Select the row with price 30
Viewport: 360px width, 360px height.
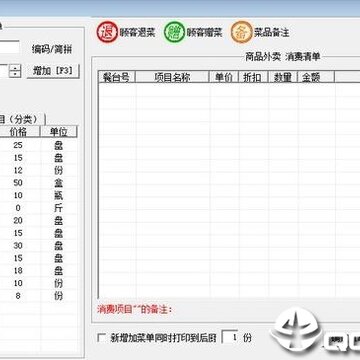tap(39, 246)
